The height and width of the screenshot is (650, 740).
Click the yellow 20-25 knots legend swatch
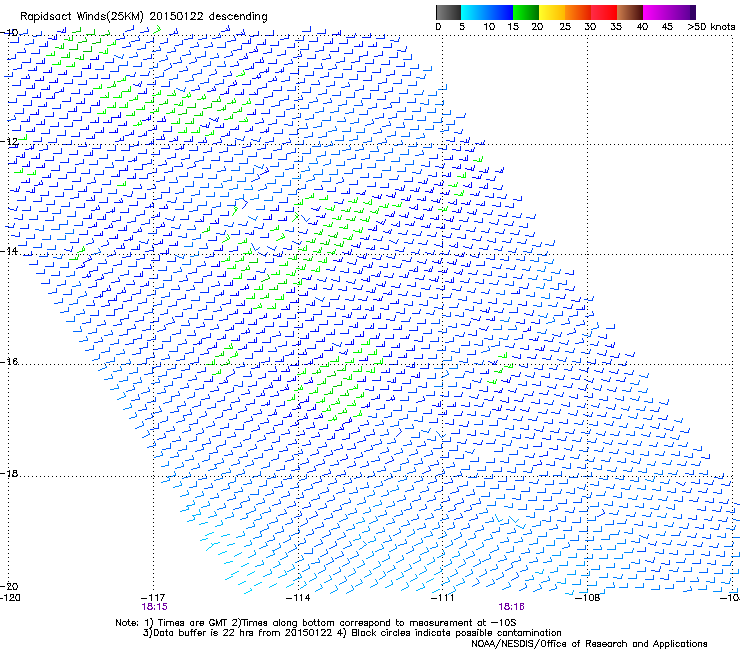point(552,12)
